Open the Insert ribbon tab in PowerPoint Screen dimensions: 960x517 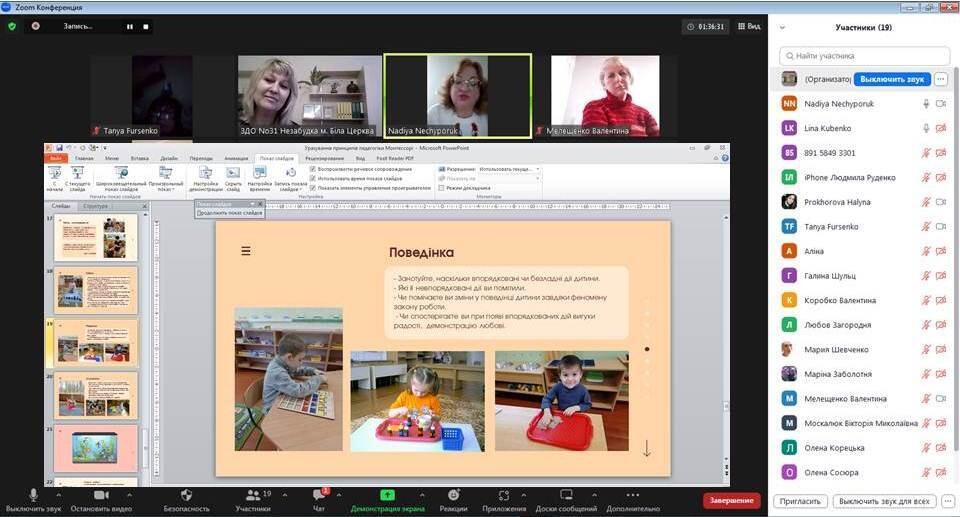pos(140,158)
